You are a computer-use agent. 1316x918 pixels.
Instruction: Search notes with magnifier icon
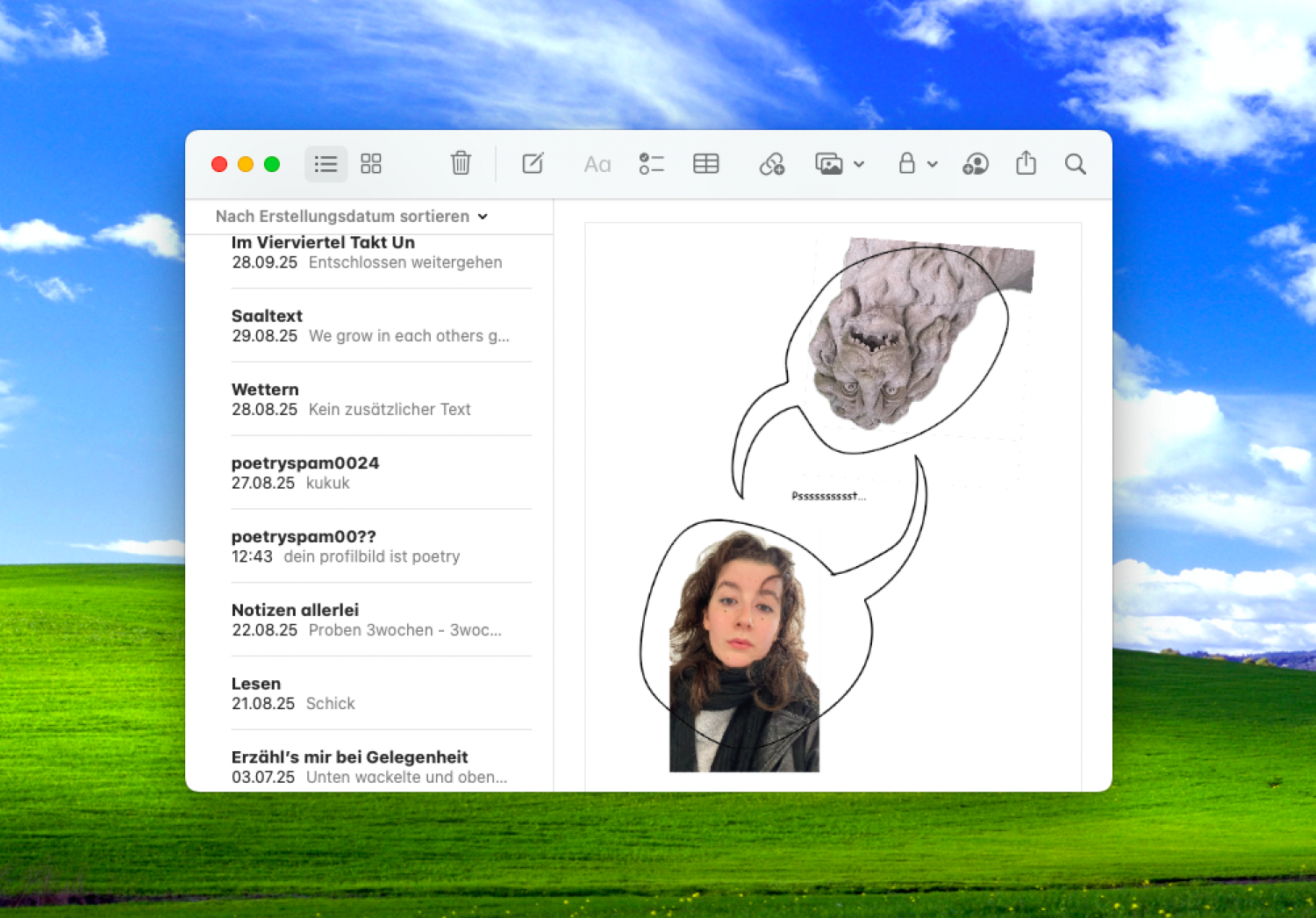pos(1075,164)
